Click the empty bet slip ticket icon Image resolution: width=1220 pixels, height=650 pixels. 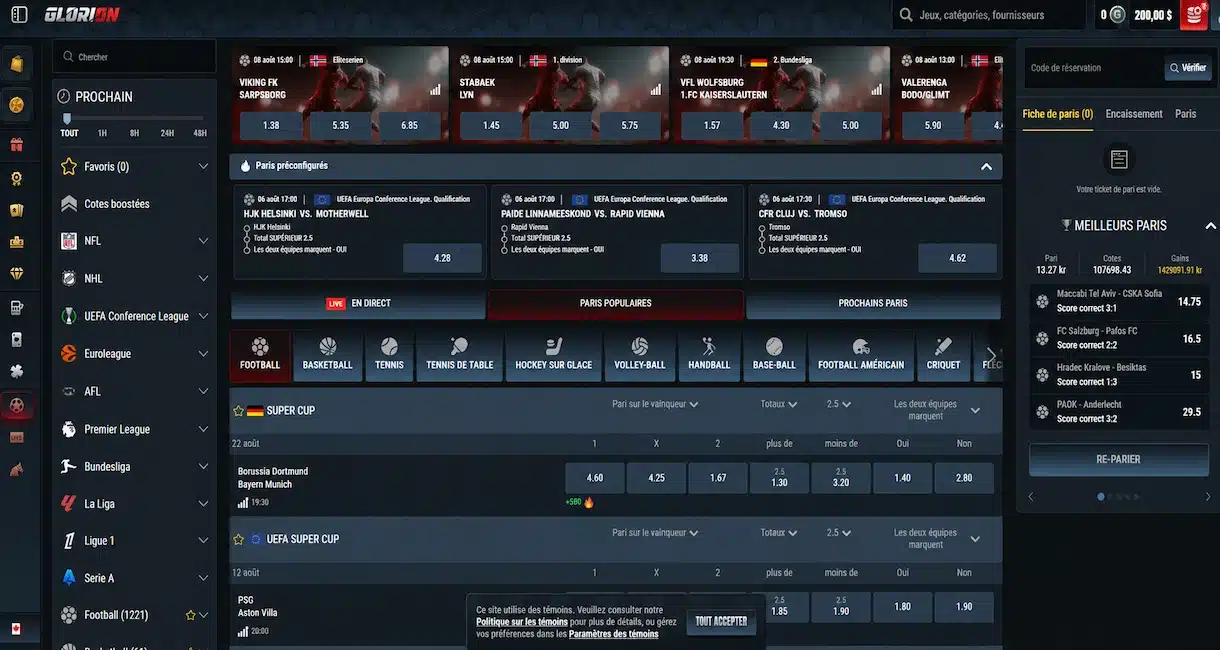click(1119, 160)
